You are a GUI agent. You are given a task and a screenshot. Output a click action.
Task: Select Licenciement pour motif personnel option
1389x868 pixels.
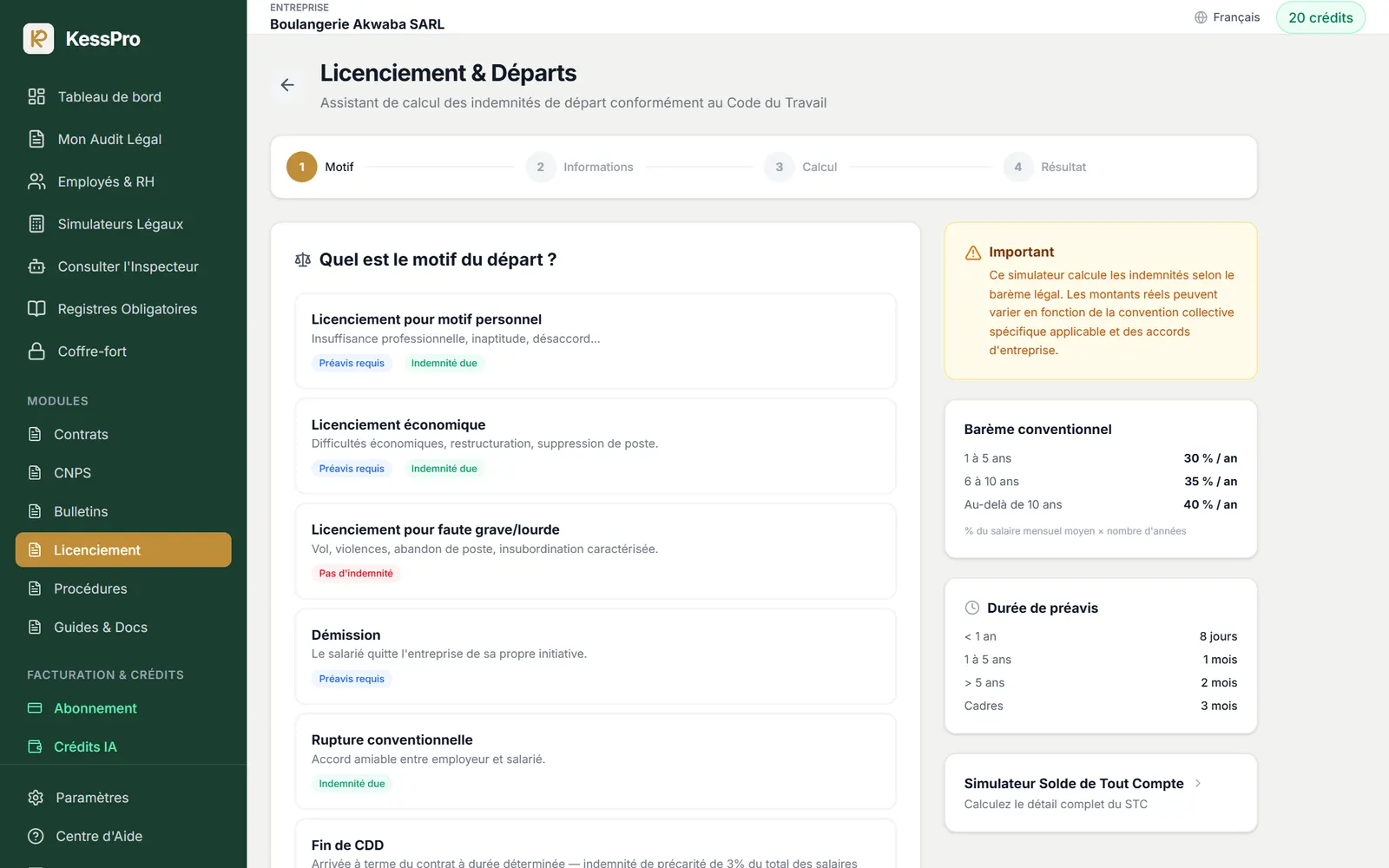(596, 341)
